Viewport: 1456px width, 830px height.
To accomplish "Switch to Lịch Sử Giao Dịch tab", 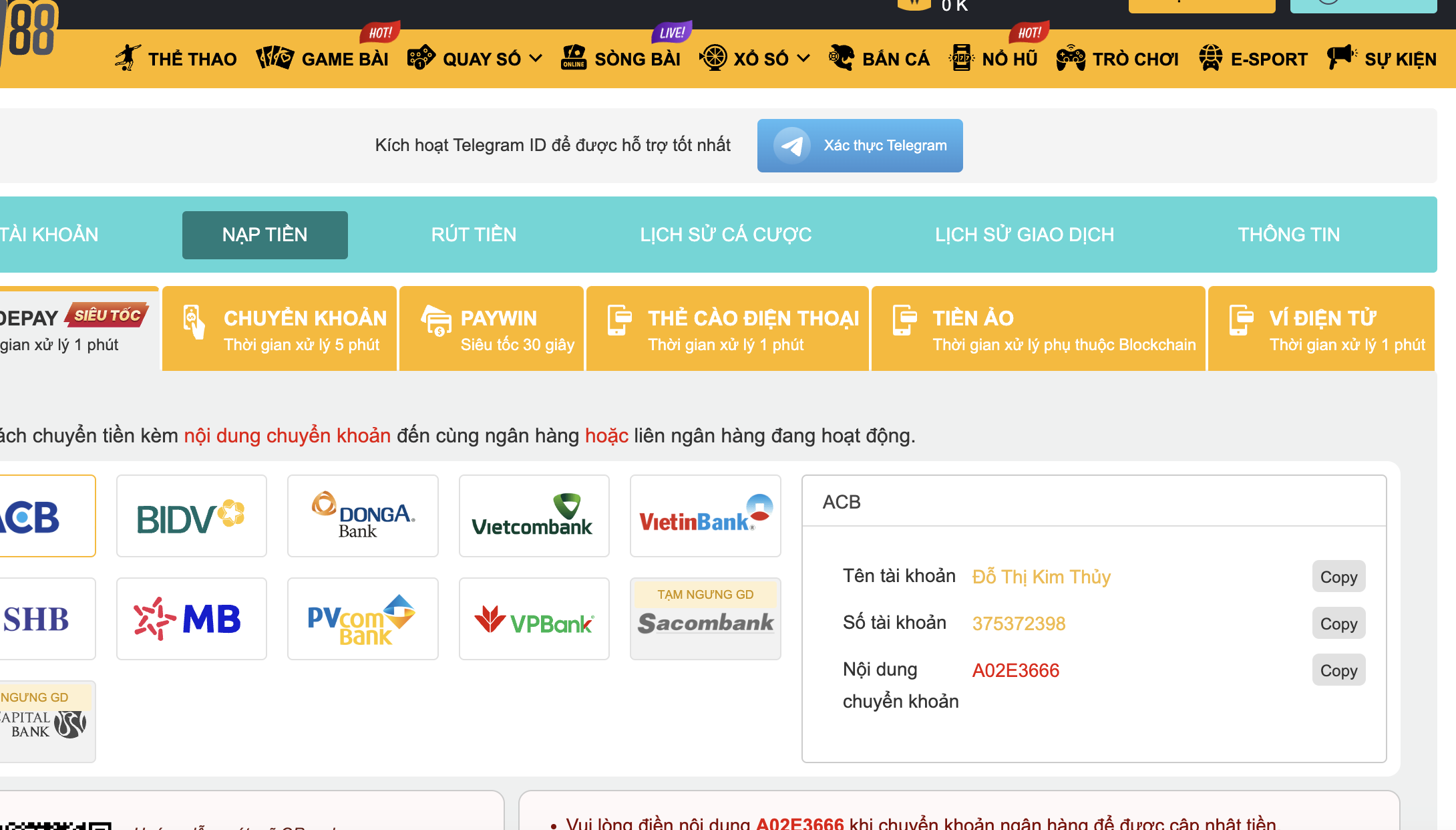I will (1024, 235).
